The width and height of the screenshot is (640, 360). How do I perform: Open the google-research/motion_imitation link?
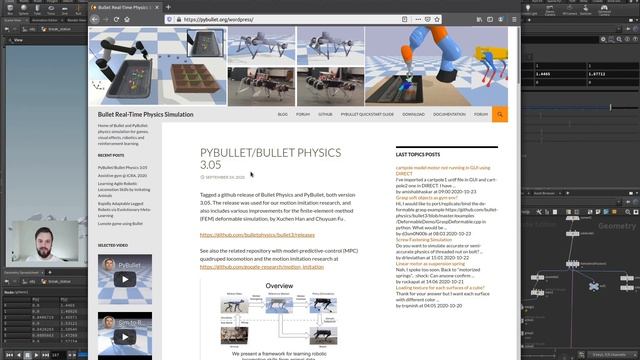point(262,267)
